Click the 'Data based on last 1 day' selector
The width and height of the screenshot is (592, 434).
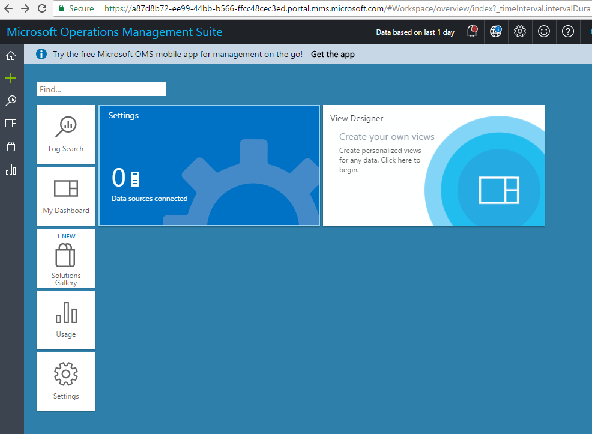(415, 32)
